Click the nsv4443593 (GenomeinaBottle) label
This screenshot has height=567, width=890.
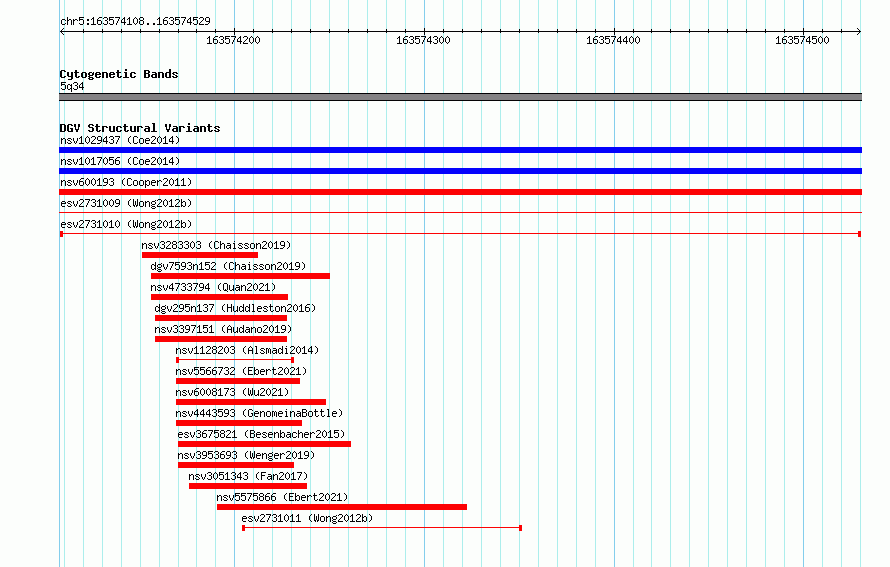point(259,413)
